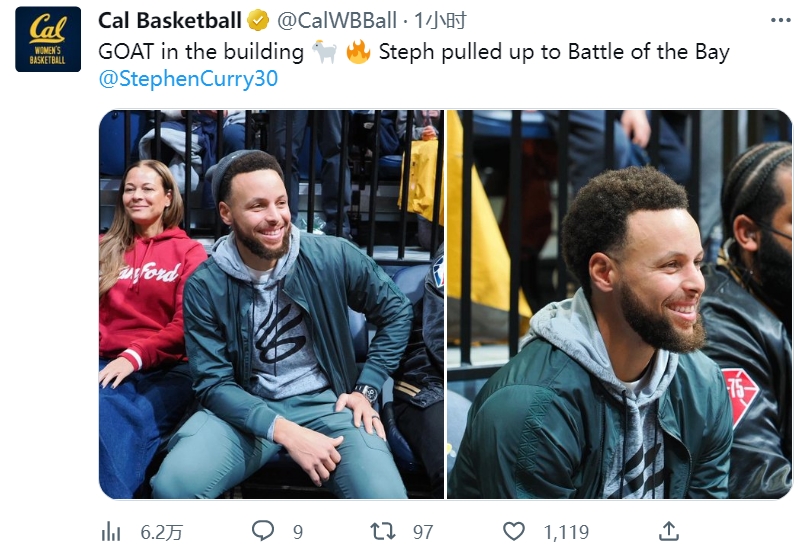Click the retweet arrows icon
Image resolution: width=805 pixels, height=554 pixels.
[x=382, y=531]
